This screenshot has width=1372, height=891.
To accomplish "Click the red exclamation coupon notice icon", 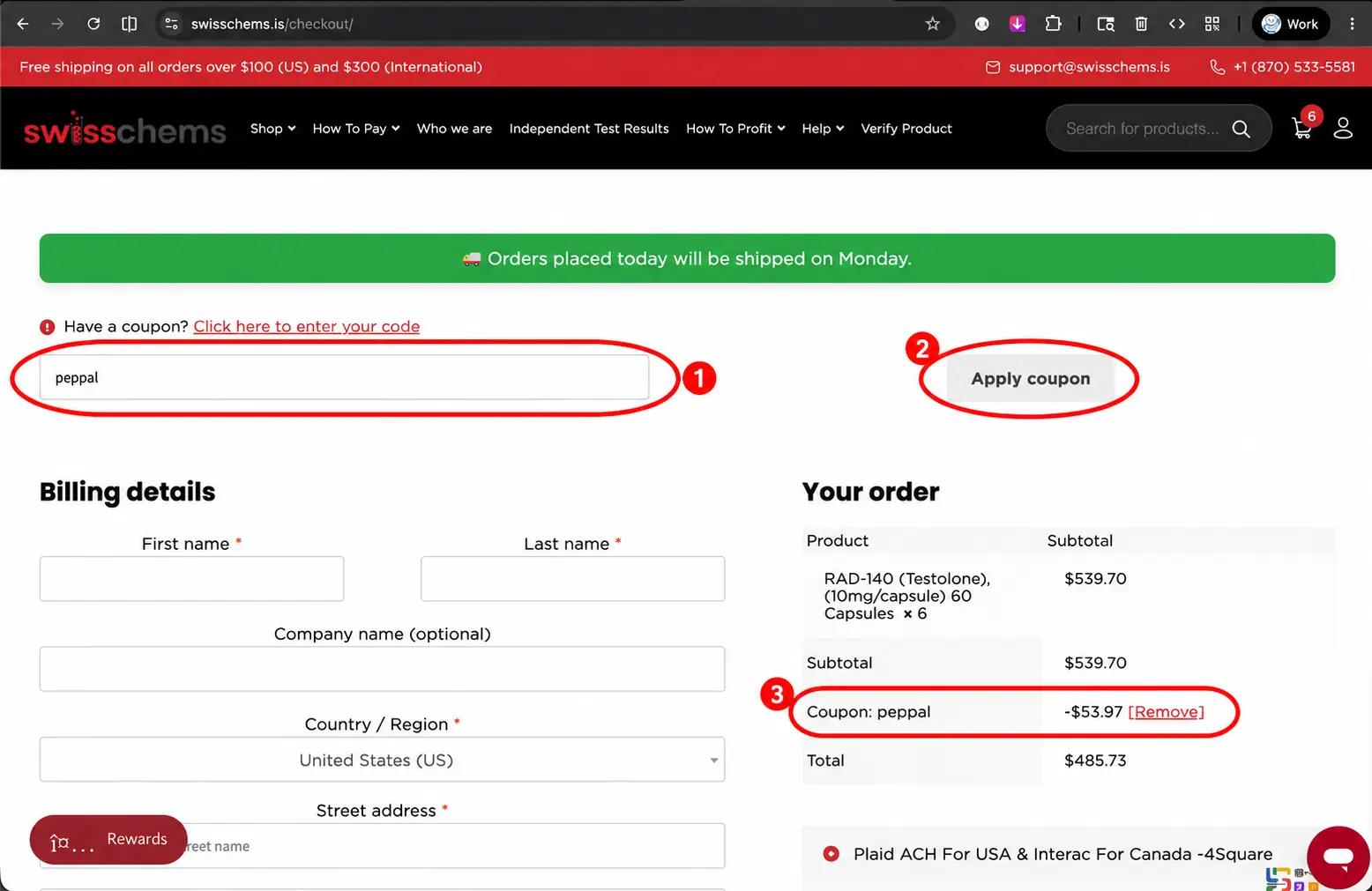I will [48, 327].
